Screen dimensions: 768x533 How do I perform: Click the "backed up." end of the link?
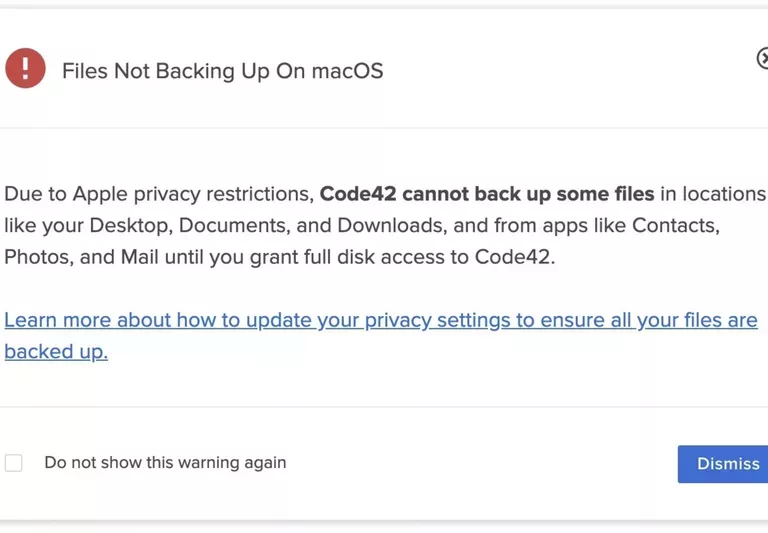[56, 352]
